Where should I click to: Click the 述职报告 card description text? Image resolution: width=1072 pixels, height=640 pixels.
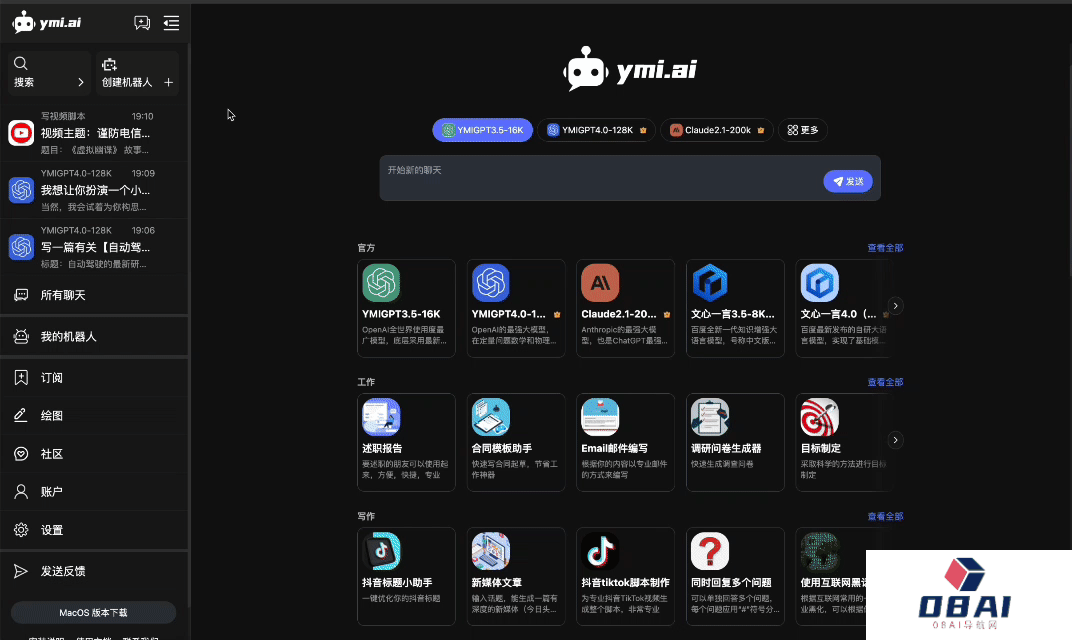point(405,469)
